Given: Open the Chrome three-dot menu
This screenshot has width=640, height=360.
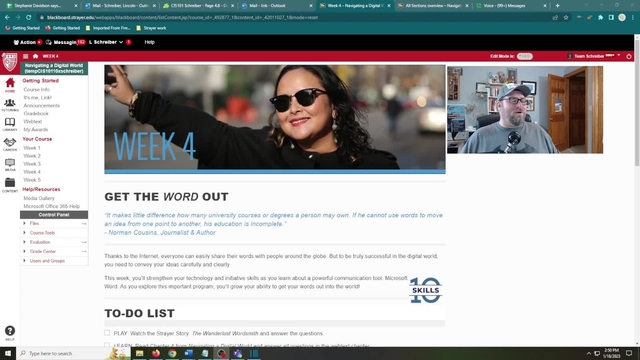Looking at the screenshot, I should pos(633,18).
